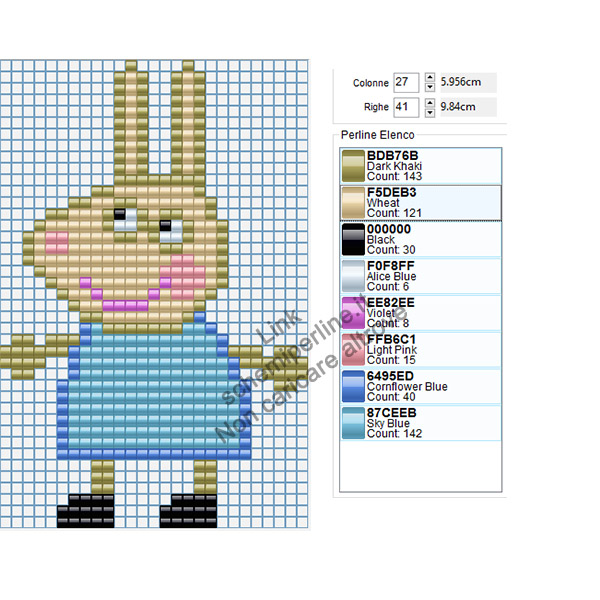The image size is (600, 600).
Task: Click the 'Count: 143' text
Action: tap(394, 176)
